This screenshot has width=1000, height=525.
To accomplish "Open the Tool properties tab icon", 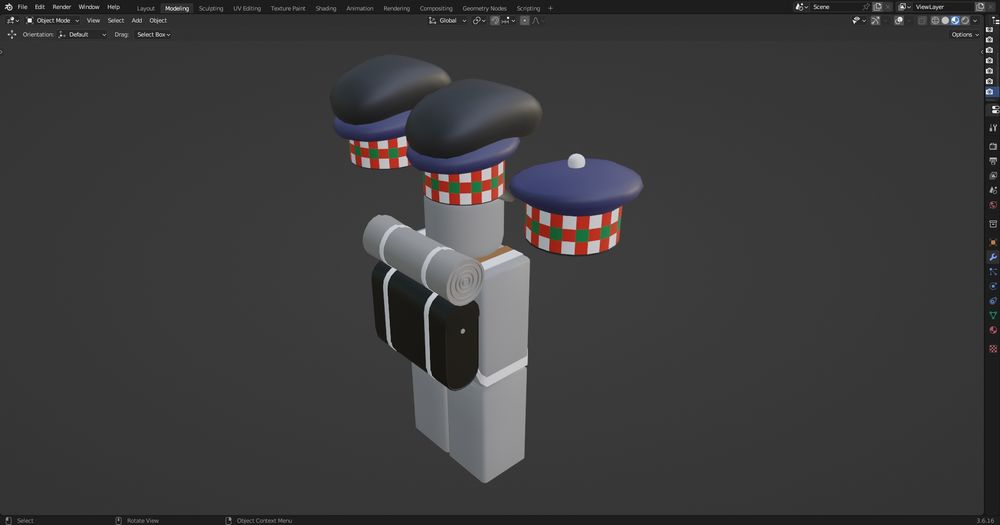I will point(993,127).
